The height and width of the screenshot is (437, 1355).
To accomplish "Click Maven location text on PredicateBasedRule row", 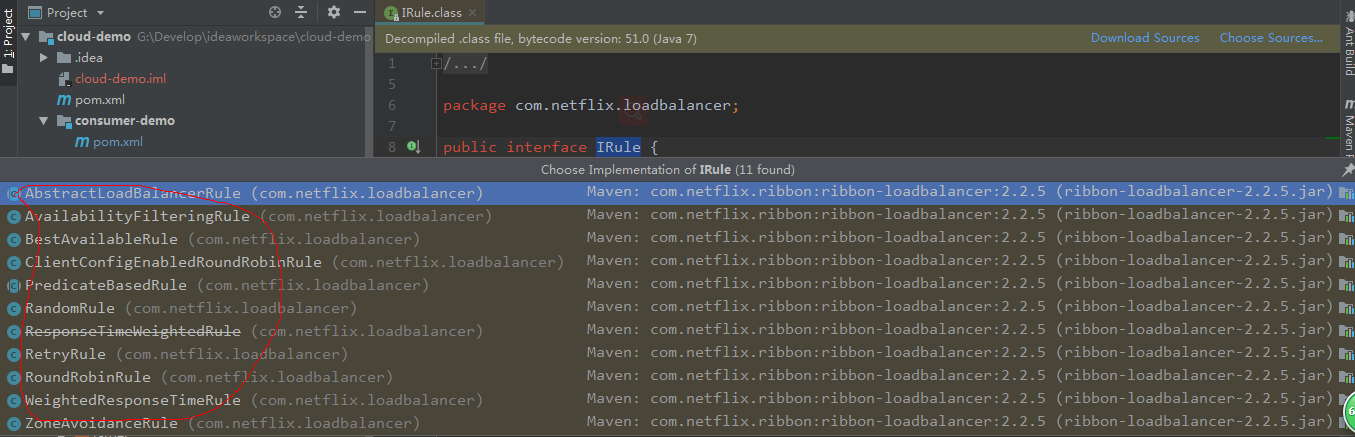I will pyautogui.click(x=960, y=285).
